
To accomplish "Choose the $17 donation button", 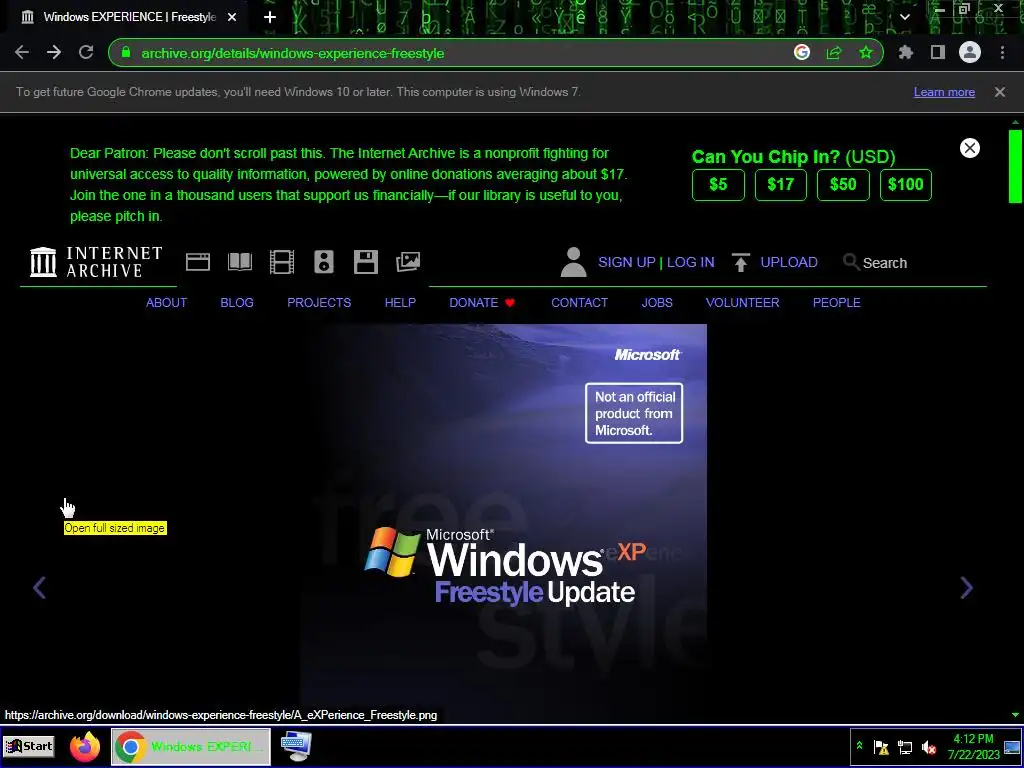I will click(x=781, y=184).
